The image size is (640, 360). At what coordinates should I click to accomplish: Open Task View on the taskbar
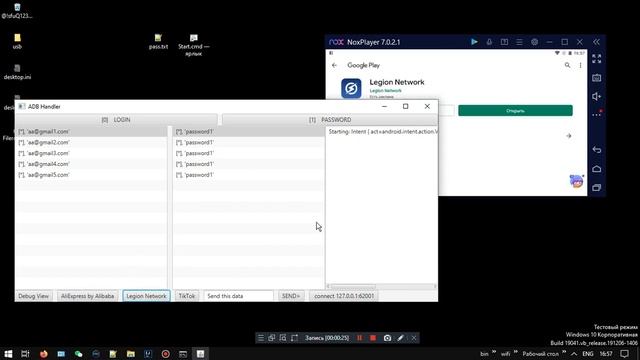tap(25, 353)
